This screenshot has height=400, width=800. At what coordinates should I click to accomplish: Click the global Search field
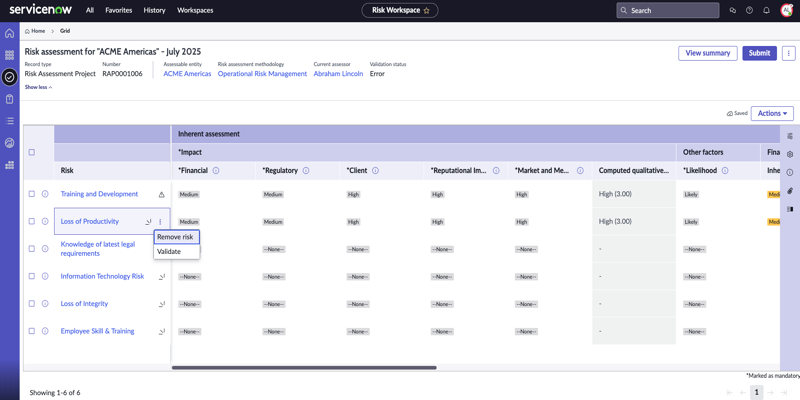668,10
